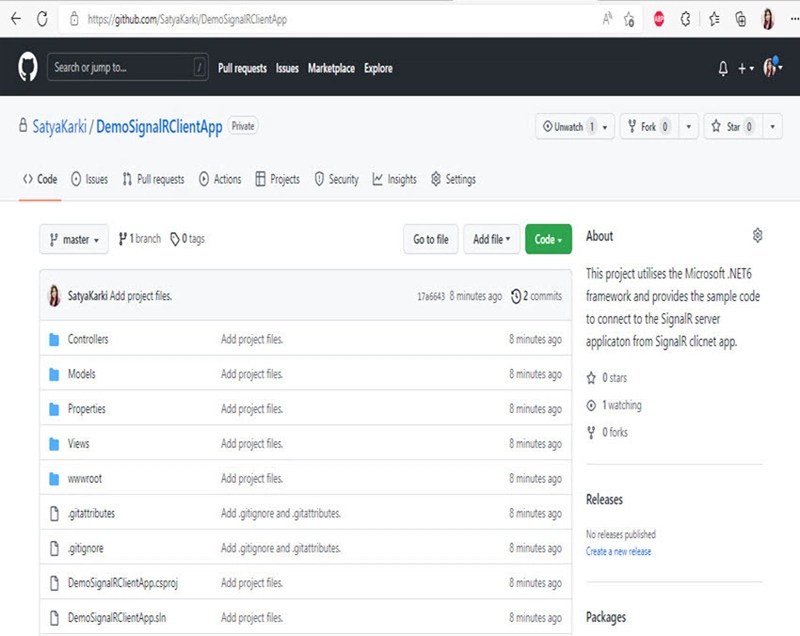This screenshot has width=800, height=636.
Task: Focus the Search or jump to field
Action: tap(128, 67)
